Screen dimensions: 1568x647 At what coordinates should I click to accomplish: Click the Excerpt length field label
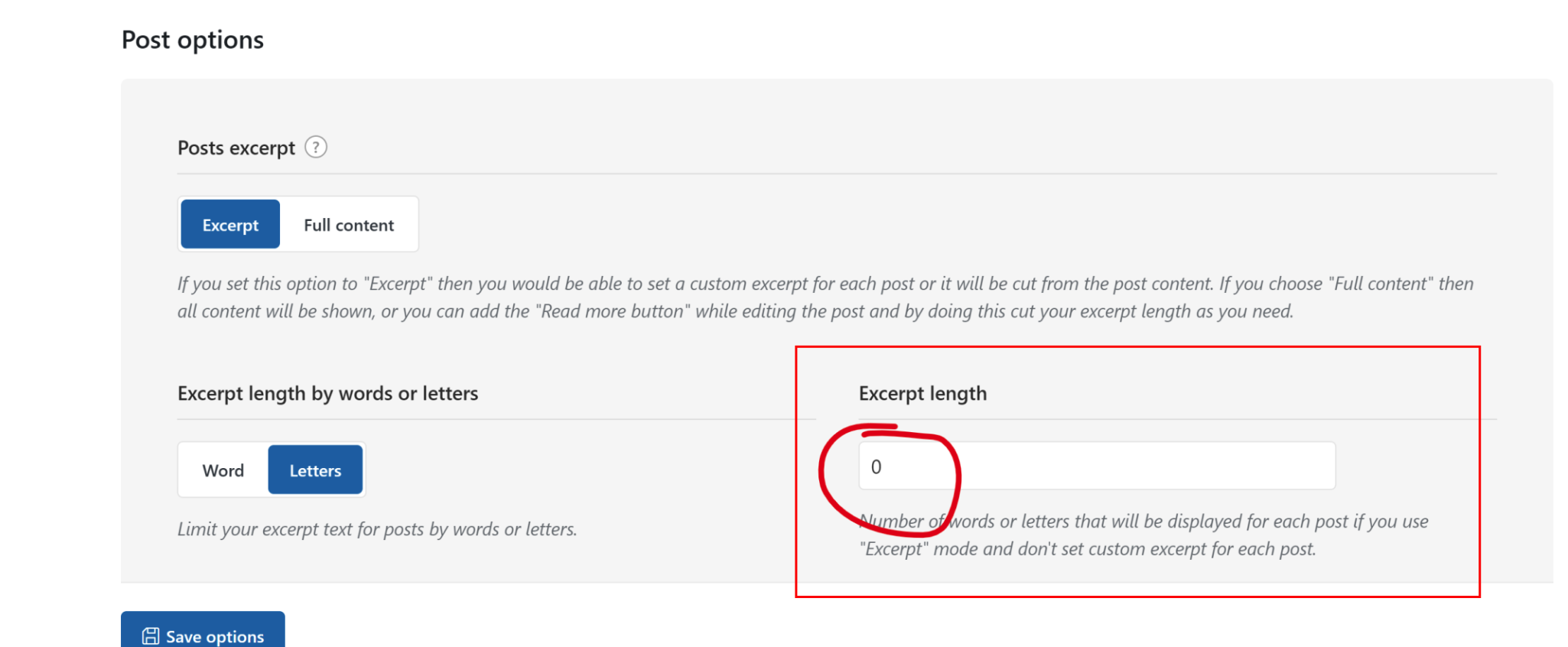[922, 393]
